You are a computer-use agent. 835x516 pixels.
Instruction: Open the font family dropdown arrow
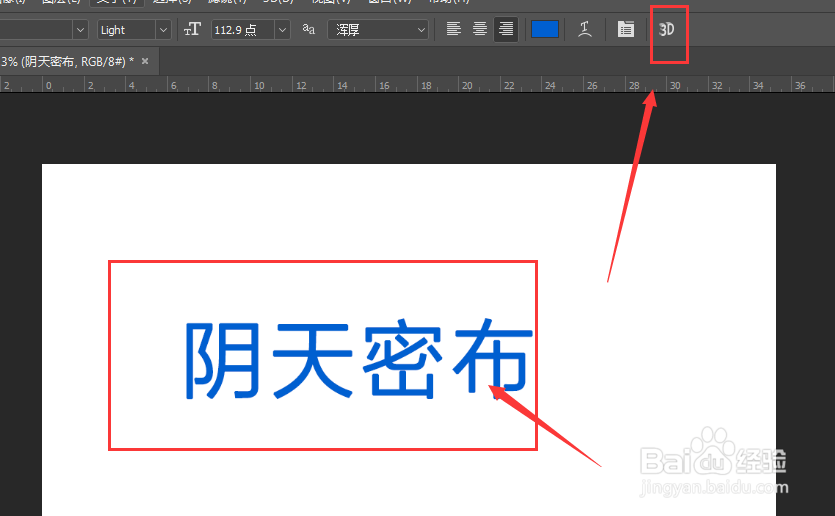80,30
